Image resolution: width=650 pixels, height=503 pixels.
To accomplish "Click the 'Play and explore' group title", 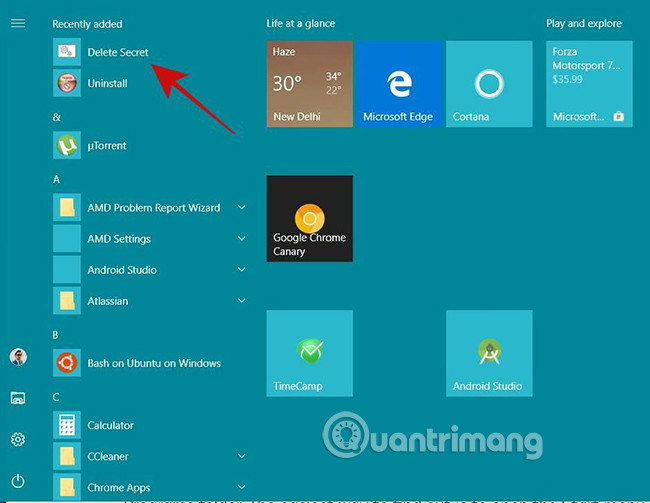I will coord(584,24).
